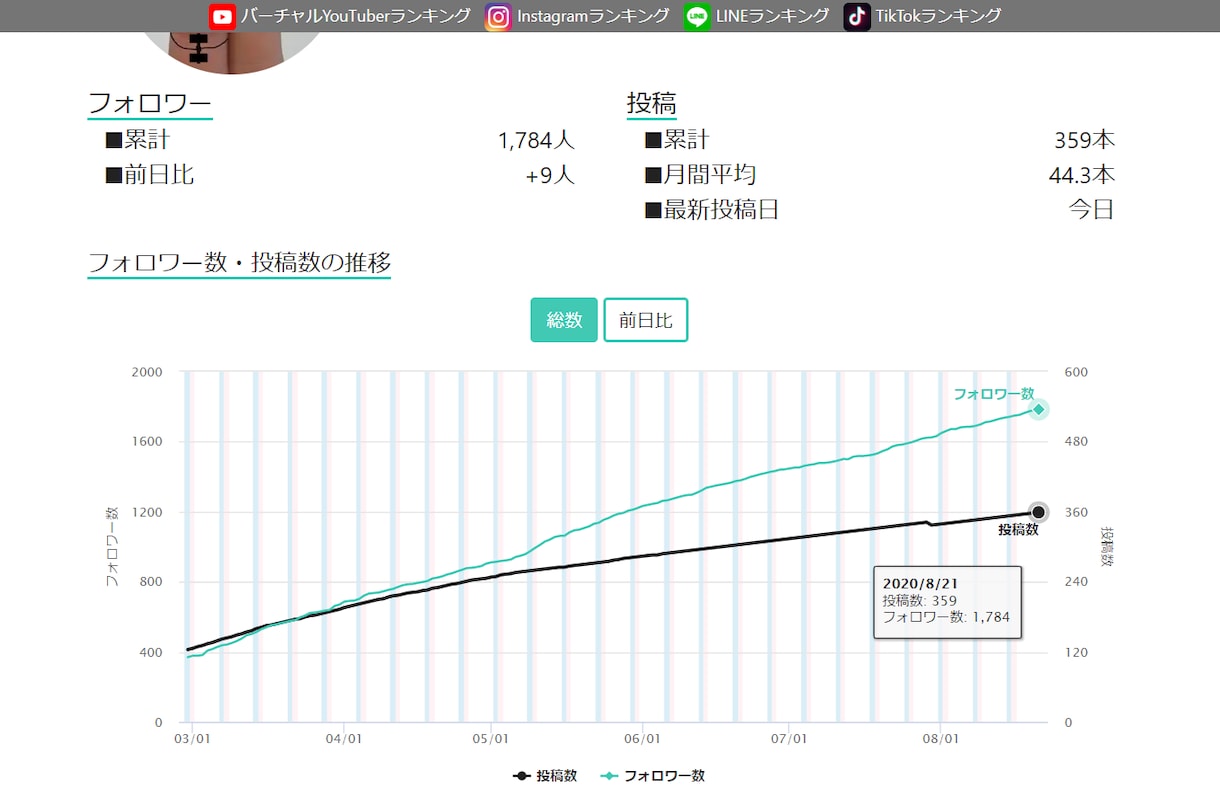Toggle フォロワー数 series in chart legend
1220x797 pixels.
click(653, 775)
